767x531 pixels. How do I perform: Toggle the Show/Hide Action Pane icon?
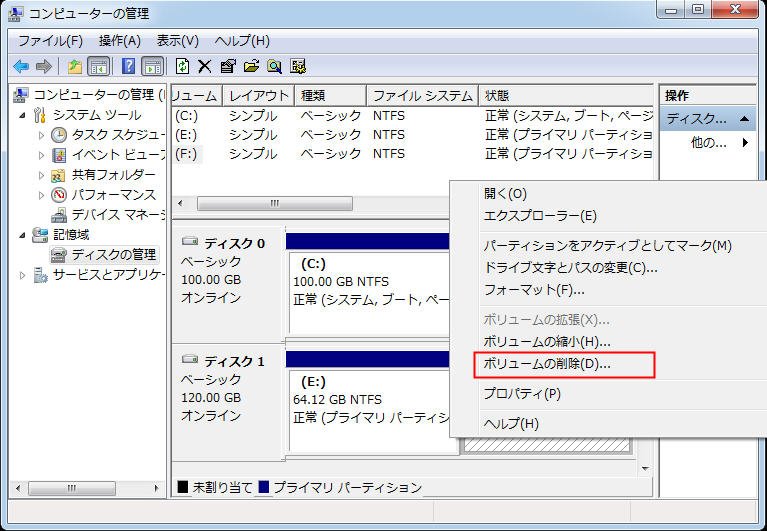click(152, 66)
